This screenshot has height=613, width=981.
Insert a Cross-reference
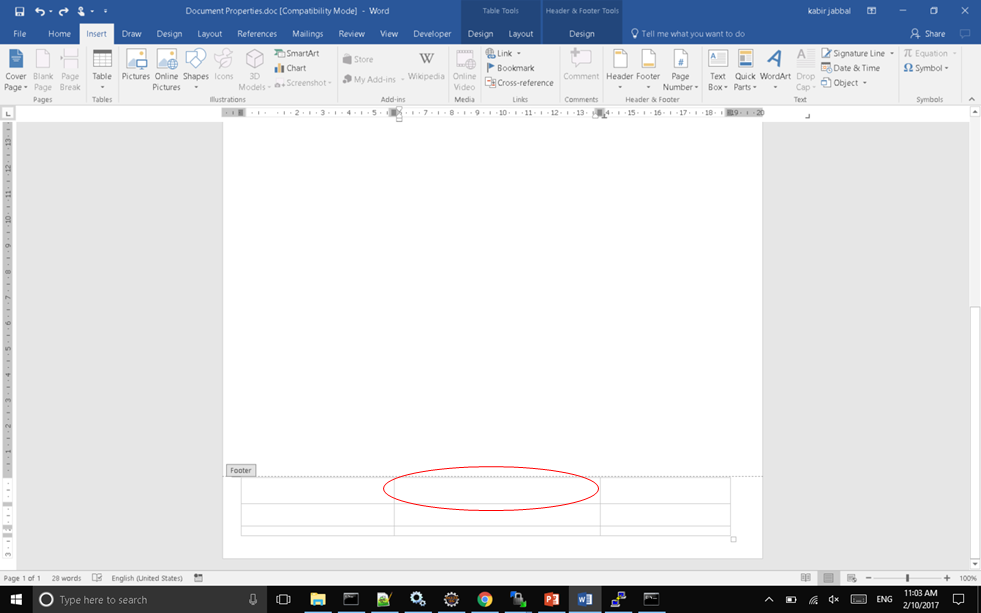[519, 82]
